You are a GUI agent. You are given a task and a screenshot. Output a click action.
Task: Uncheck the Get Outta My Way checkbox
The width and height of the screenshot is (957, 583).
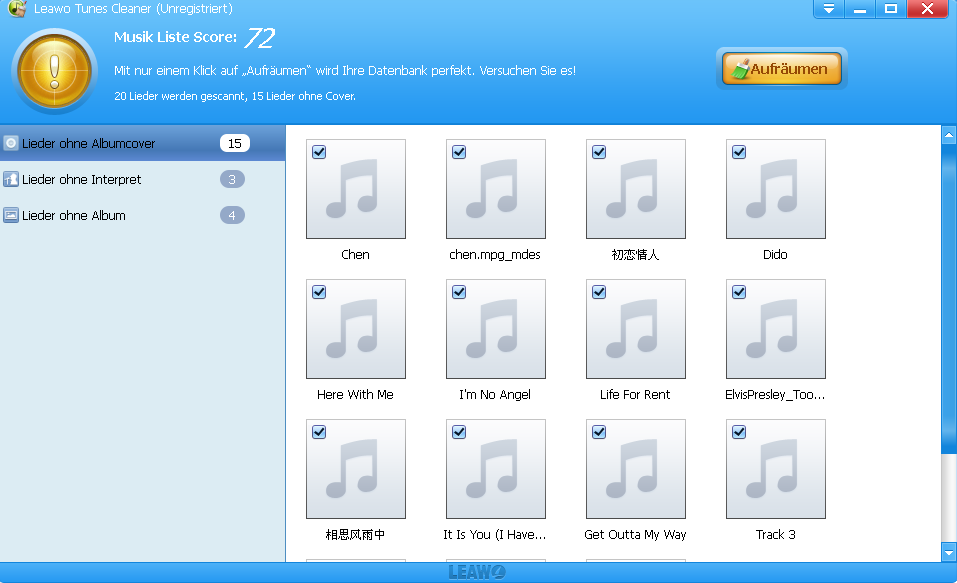(x=599, y=432)
